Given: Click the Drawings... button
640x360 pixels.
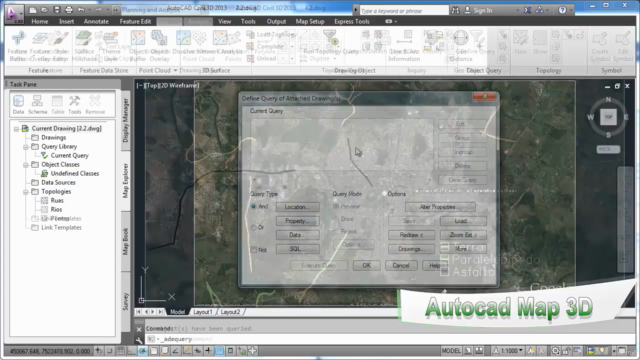Looking at the screenshot, I should [411, 249].
